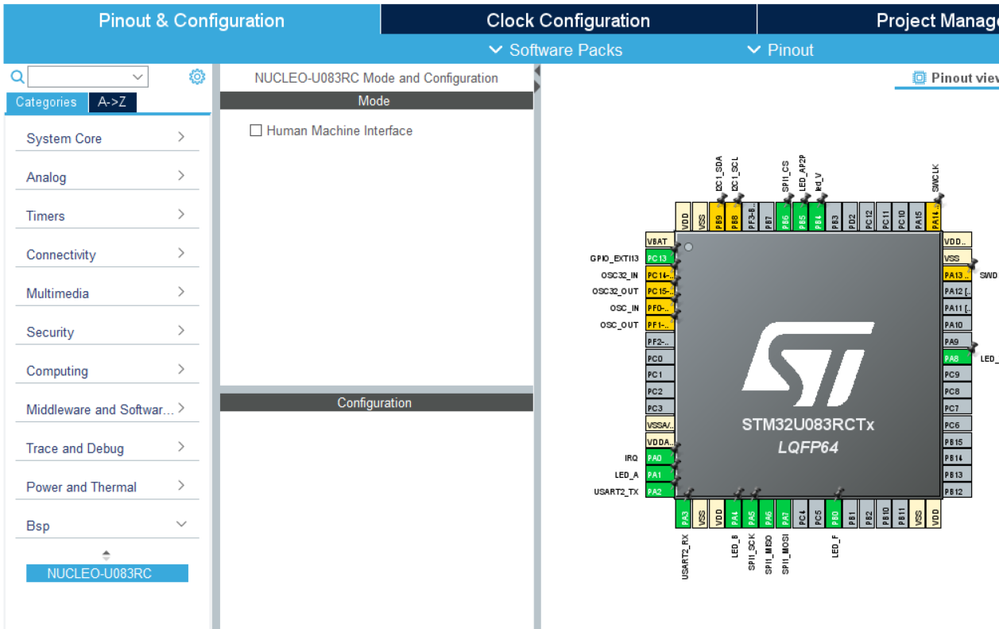
Task: Select gray pin PC9 on chip
Action: (x=957, y=374)
